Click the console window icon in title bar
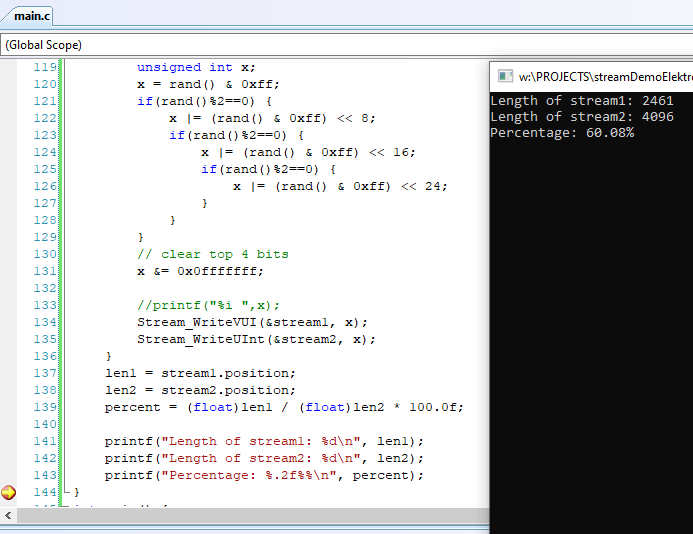 pos(505,76)
